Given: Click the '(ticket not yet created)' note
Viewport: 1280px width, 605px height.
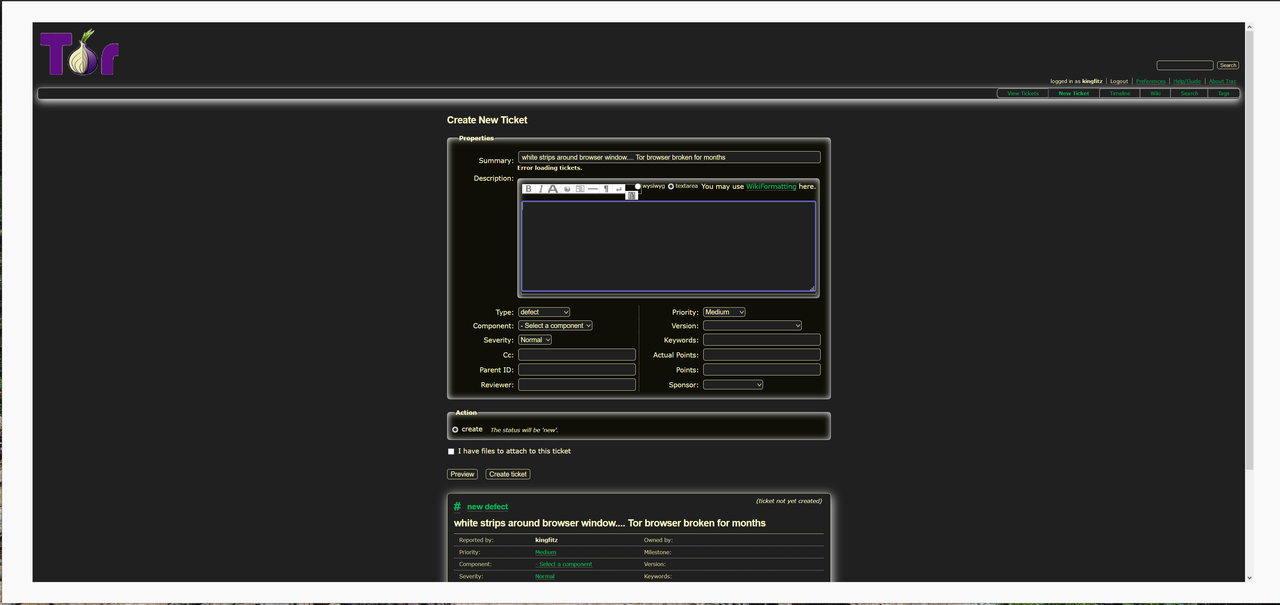Looking at the screenshot, I should (789, 500).
